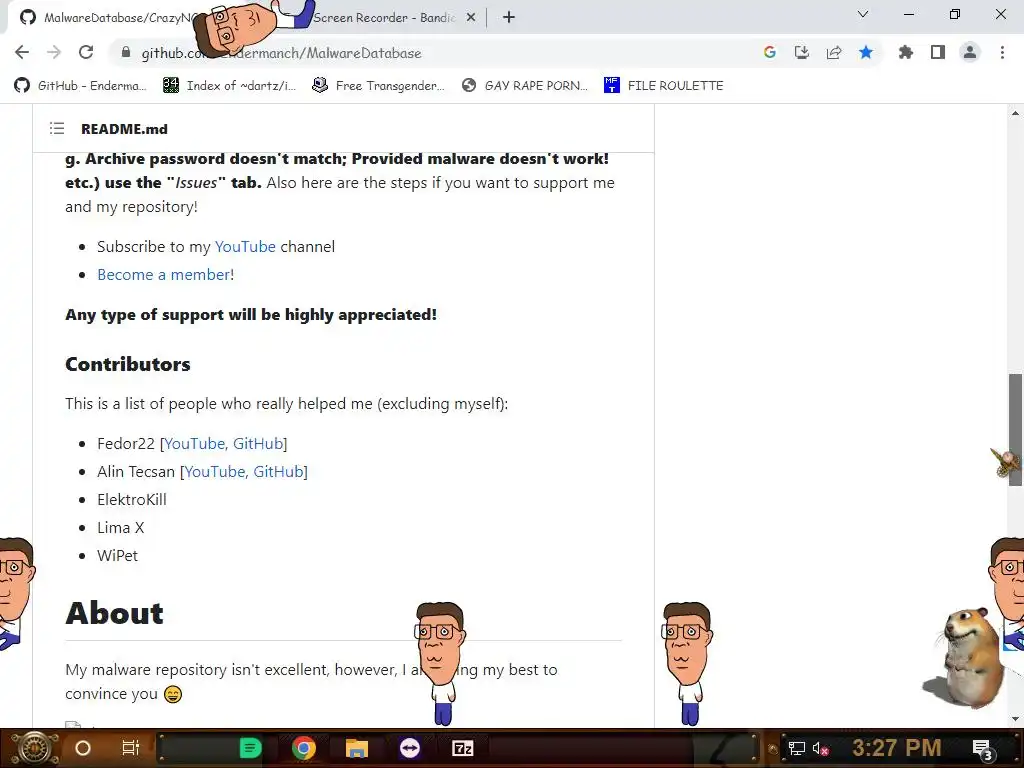Open the Chrome three-dot menu

[1002, 52]
